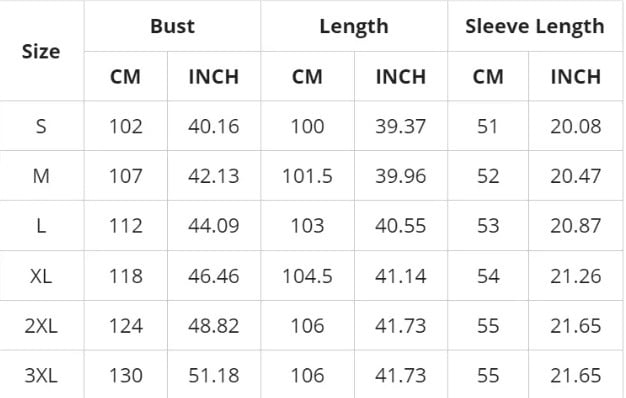
Task: Select the length inch value 40.55
Action: coord(400,226)
